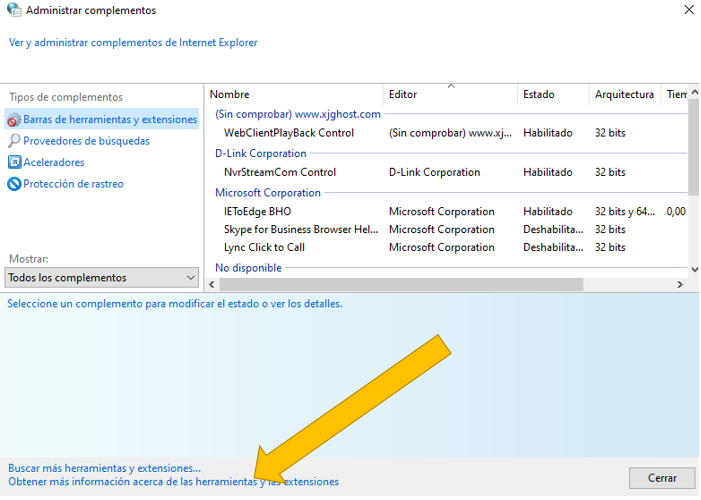Click the horizontal scrollbar right arrow
Image resolution: width=701 pixels, height=500 pixels.
pos(680,284)
